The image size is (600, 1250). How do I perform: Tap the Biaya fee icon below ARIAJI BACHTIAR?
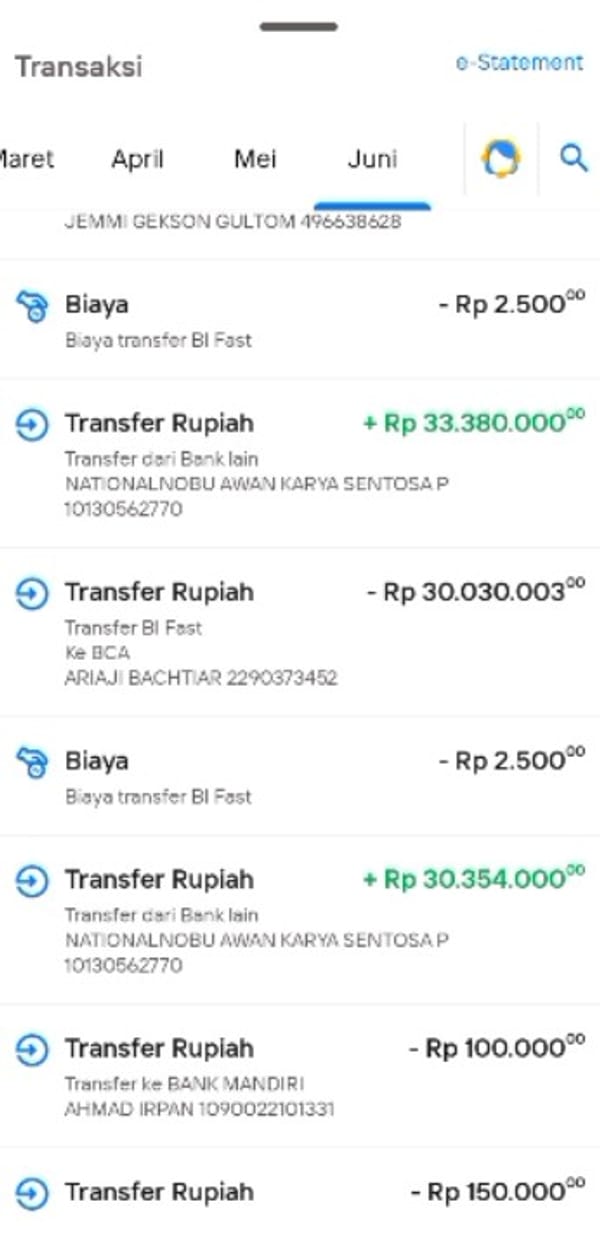(32, 762)
